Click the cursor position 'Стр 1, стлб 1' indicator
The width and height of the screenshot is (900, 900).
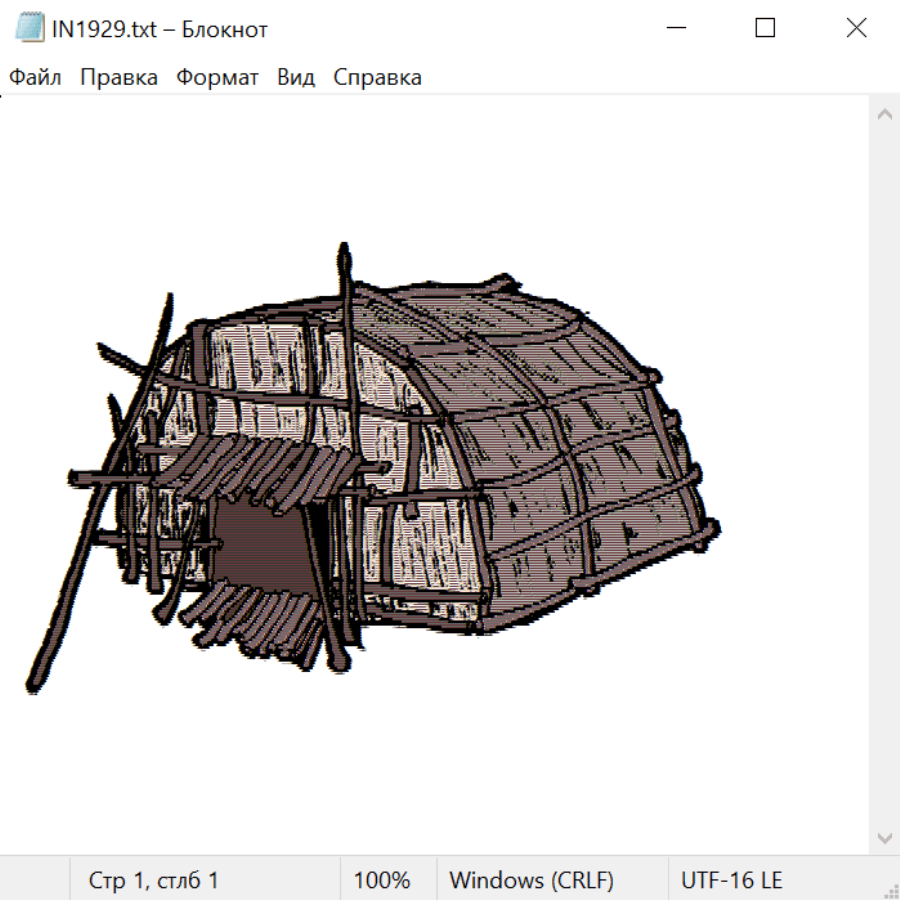pyautogui.click(x=153, y=880)
